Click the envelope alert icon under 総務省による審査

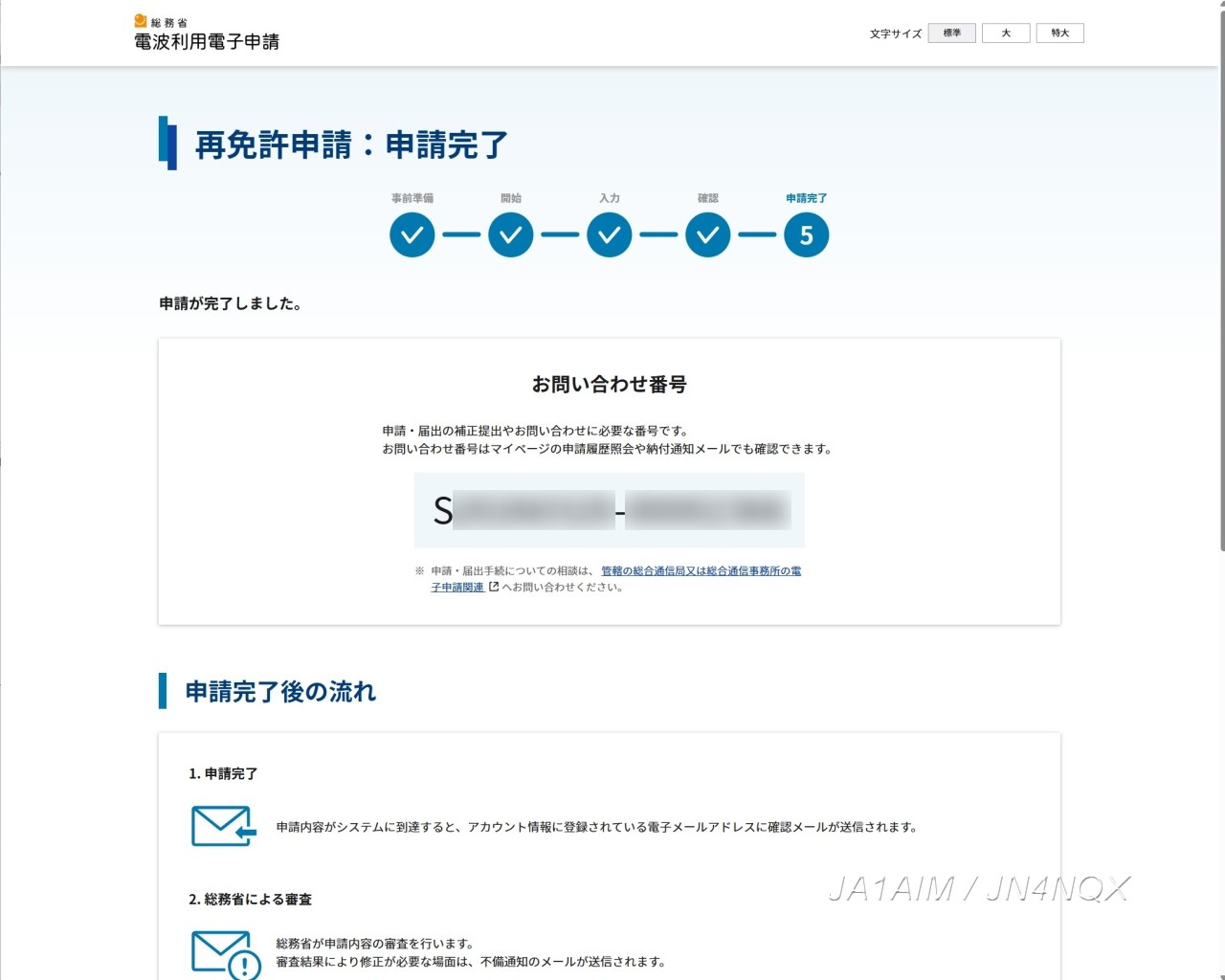point(225,953)
